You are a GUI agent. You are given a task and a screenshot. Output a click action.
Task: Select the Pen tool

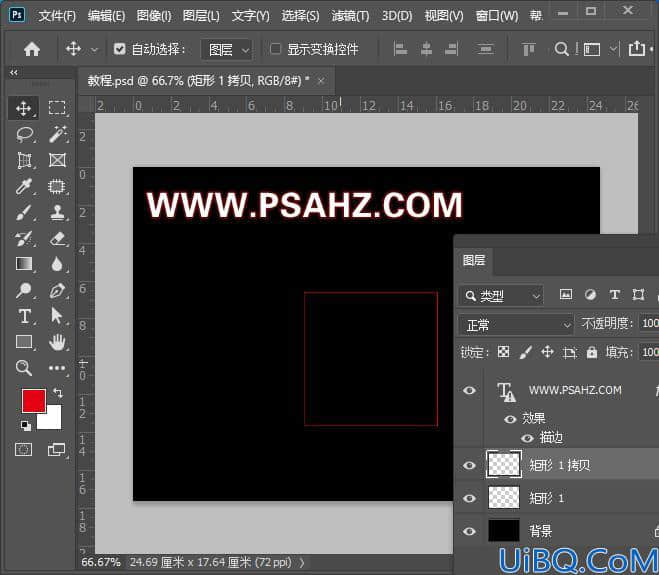click(x=57, y=290)
